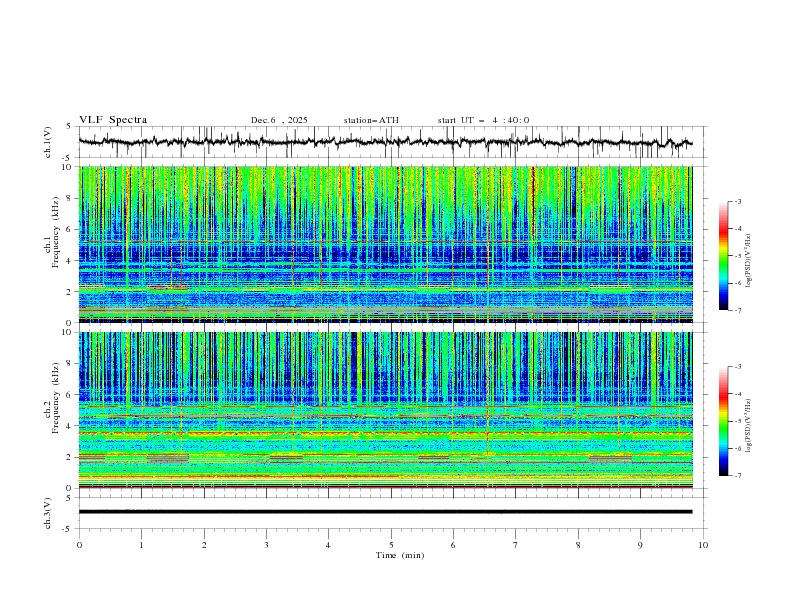Click the ch.2 spectrogram panel
792x612 pixels.
[x=385, y=409]
